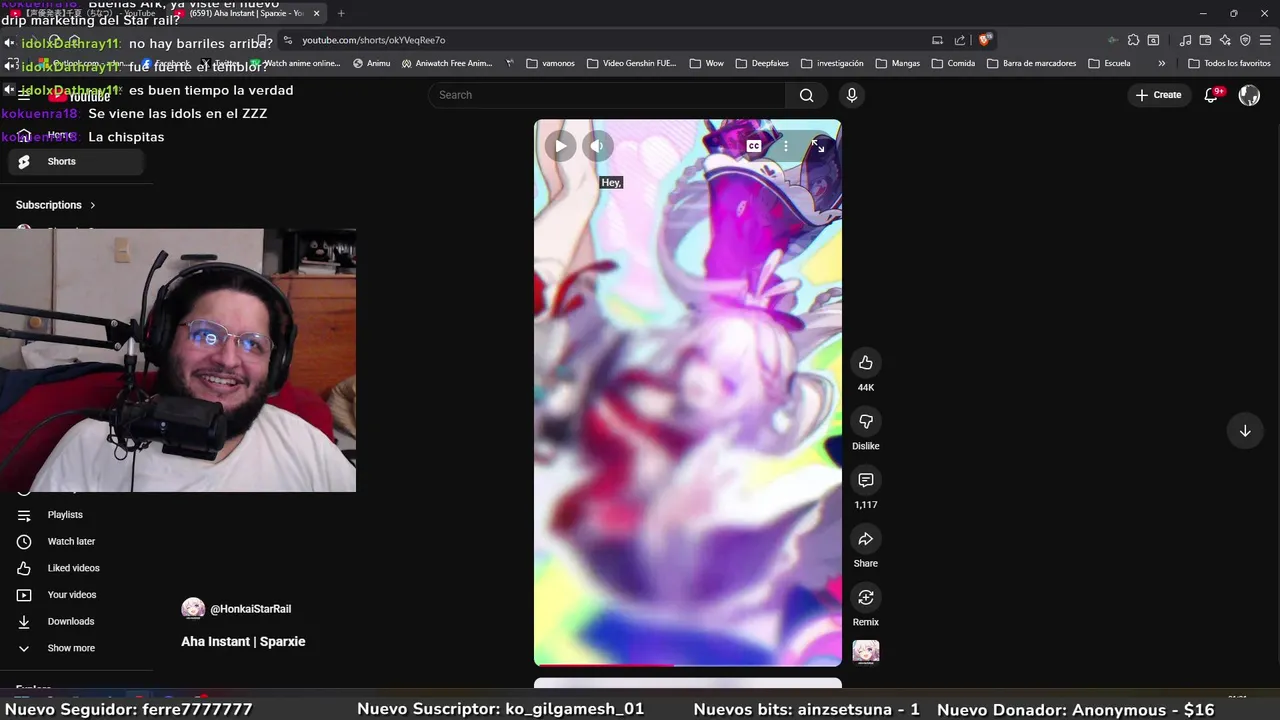This screenshot has width=1280, height=720.
Task: Open the vamonos bookmarks folder
Action: click(x=550, y=63)
